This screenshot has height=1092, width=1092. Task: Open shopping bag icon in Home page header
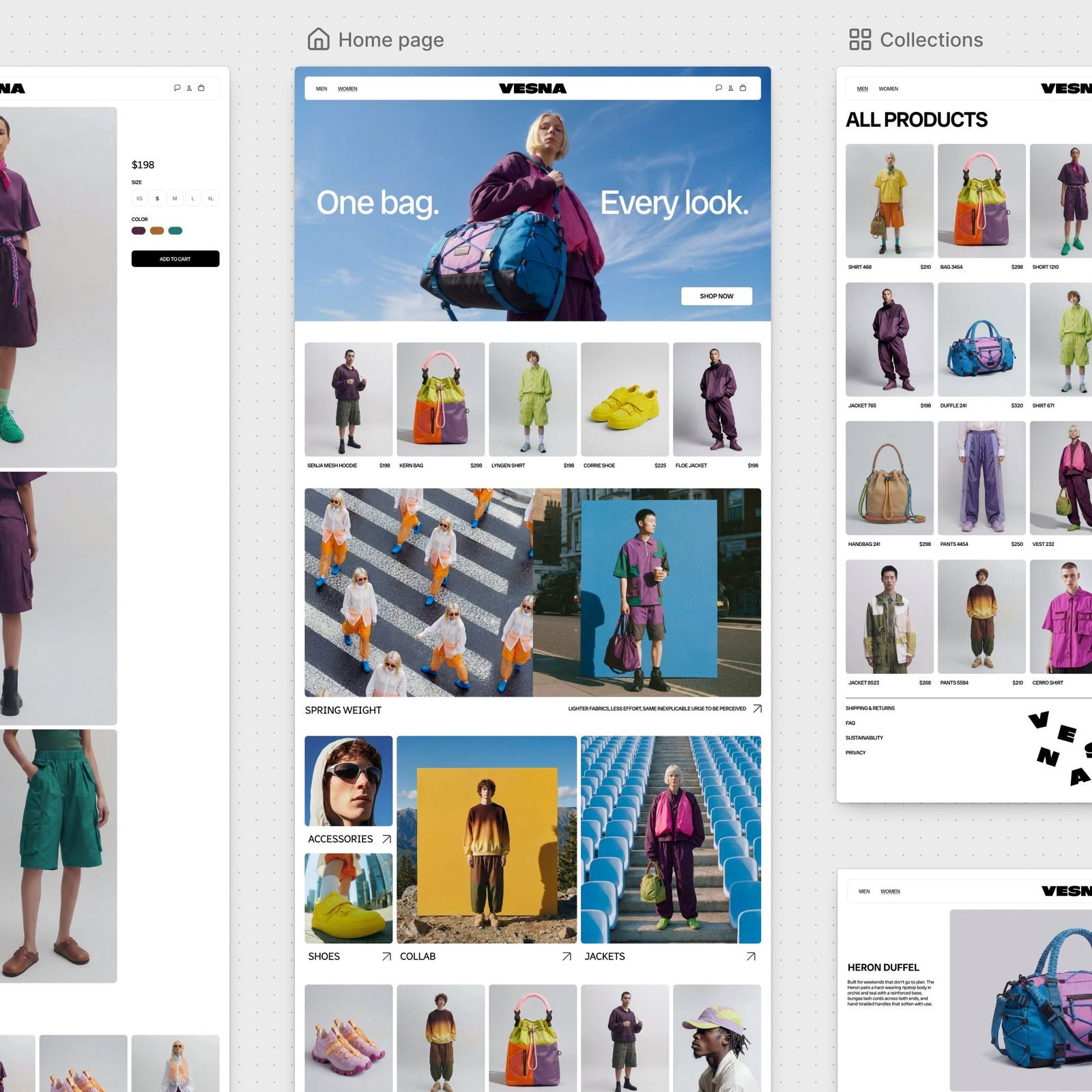coord(743,88)
